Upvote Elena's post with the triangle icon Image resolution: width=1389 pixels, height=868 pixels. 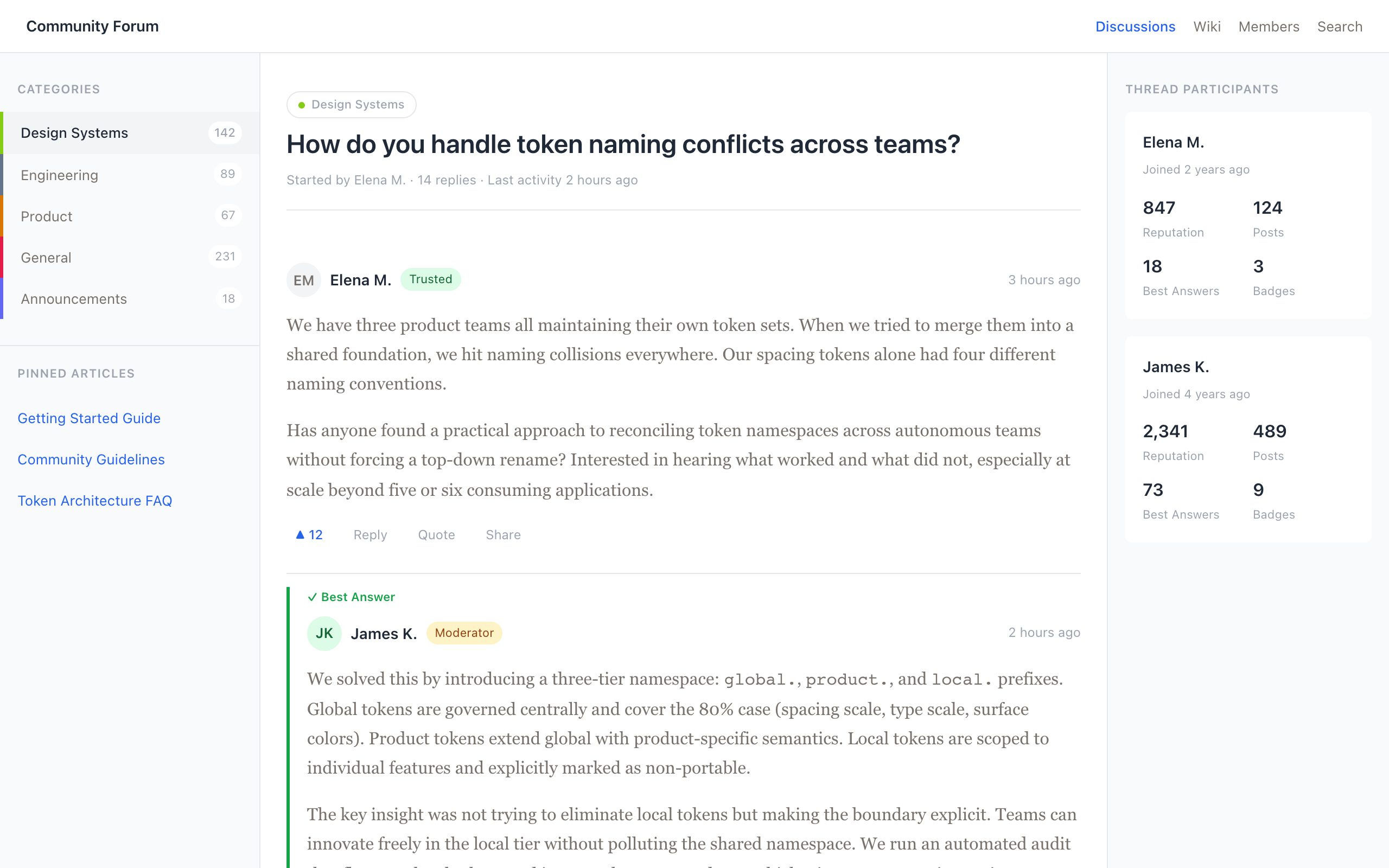(300, 534)
